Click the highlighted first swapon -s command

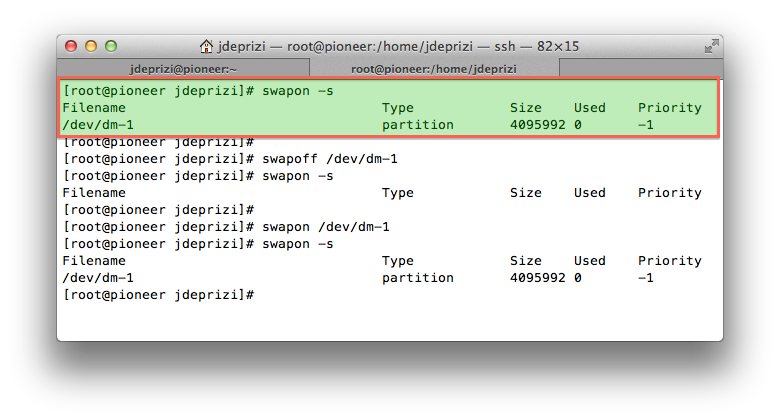(x=297, y=91)
